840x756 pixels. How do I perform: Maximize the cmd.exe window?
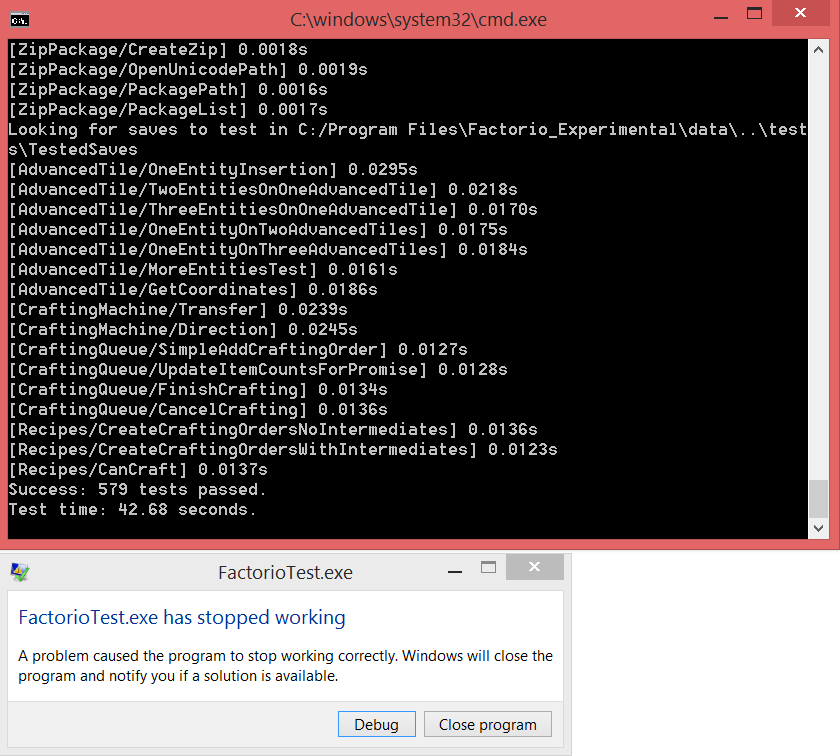pos(754,13)
